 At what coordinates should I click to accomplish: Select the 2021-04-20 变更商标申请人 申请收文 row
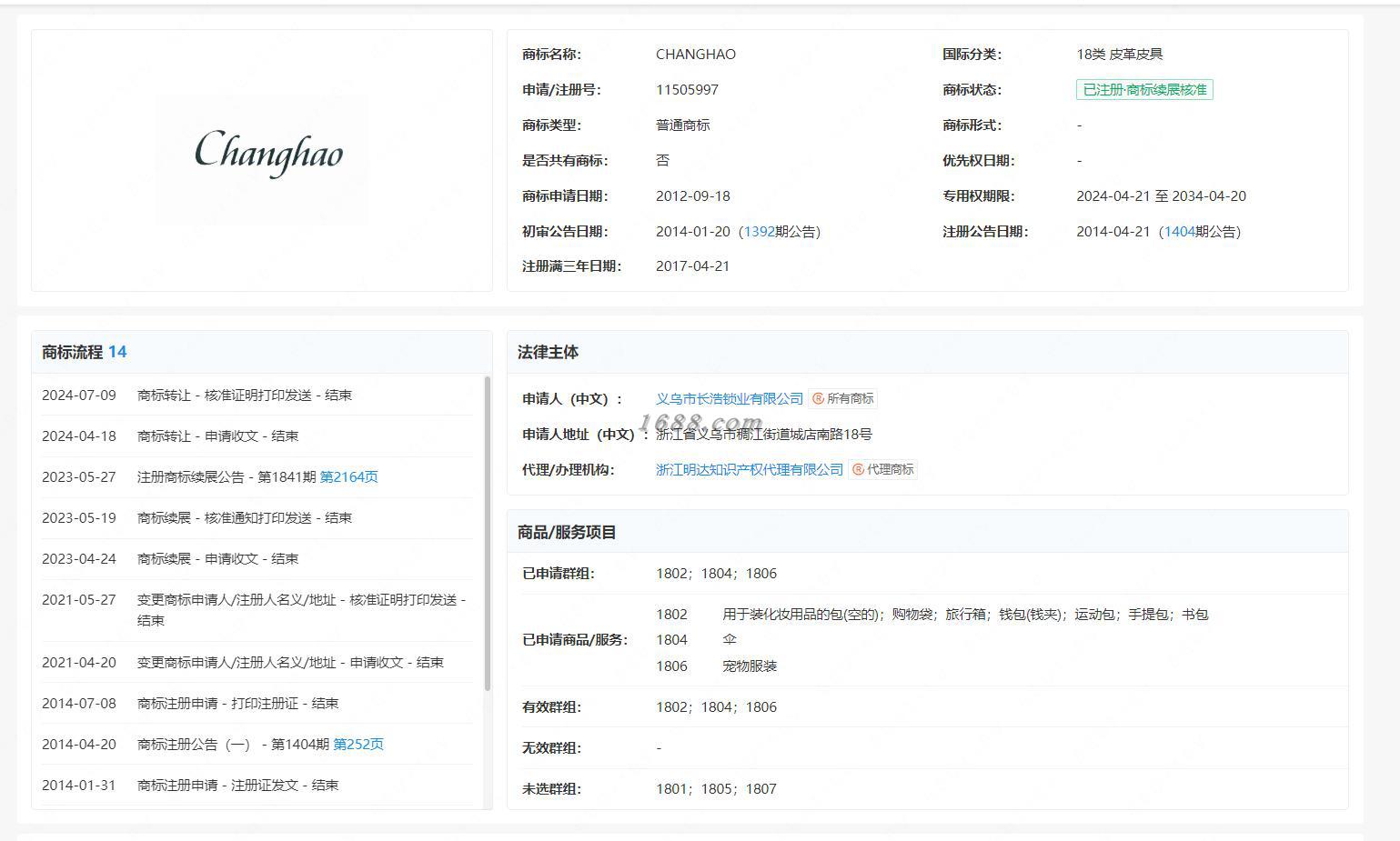click(x=257, y=663)
